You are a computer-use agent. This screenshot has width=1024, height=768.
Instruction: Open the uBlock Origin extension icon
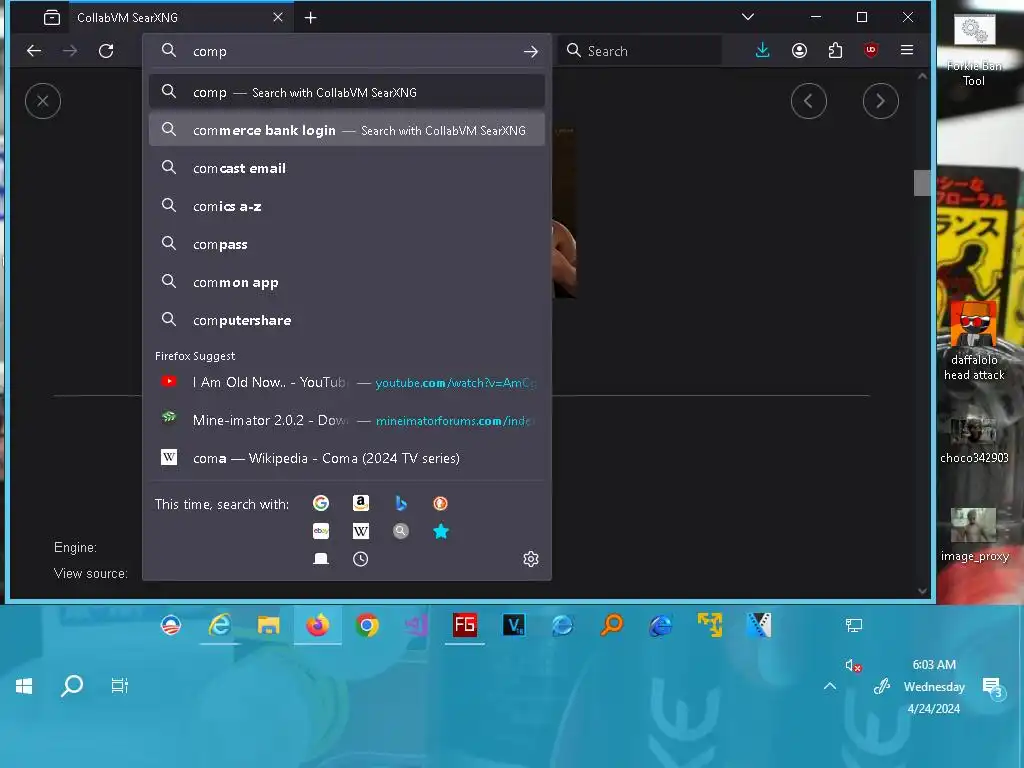[871, 50]
